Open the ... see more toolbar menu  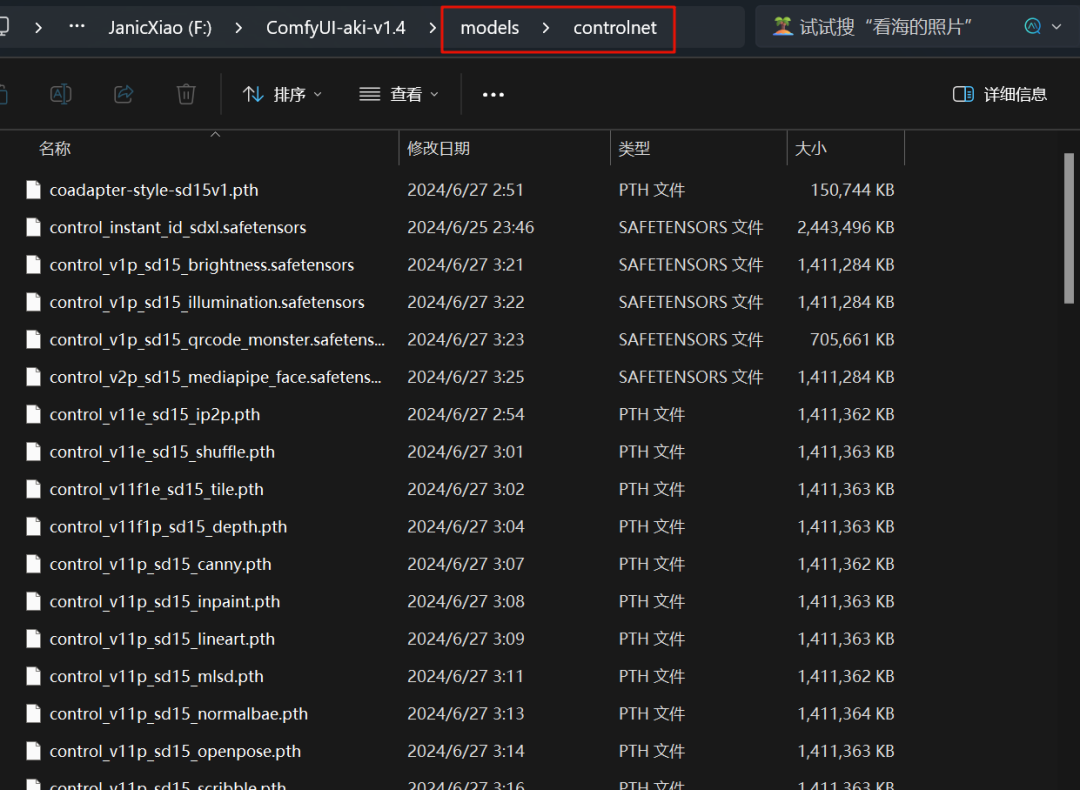492,93
